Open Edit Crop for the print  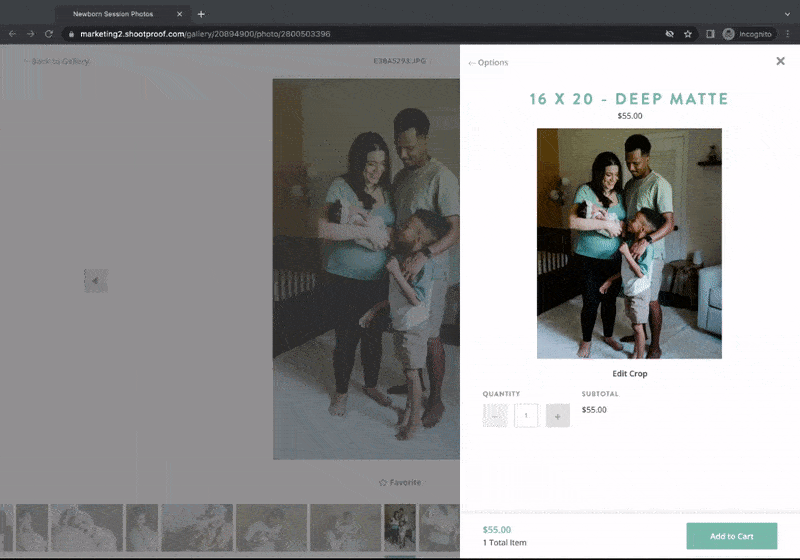coord(629,374)
